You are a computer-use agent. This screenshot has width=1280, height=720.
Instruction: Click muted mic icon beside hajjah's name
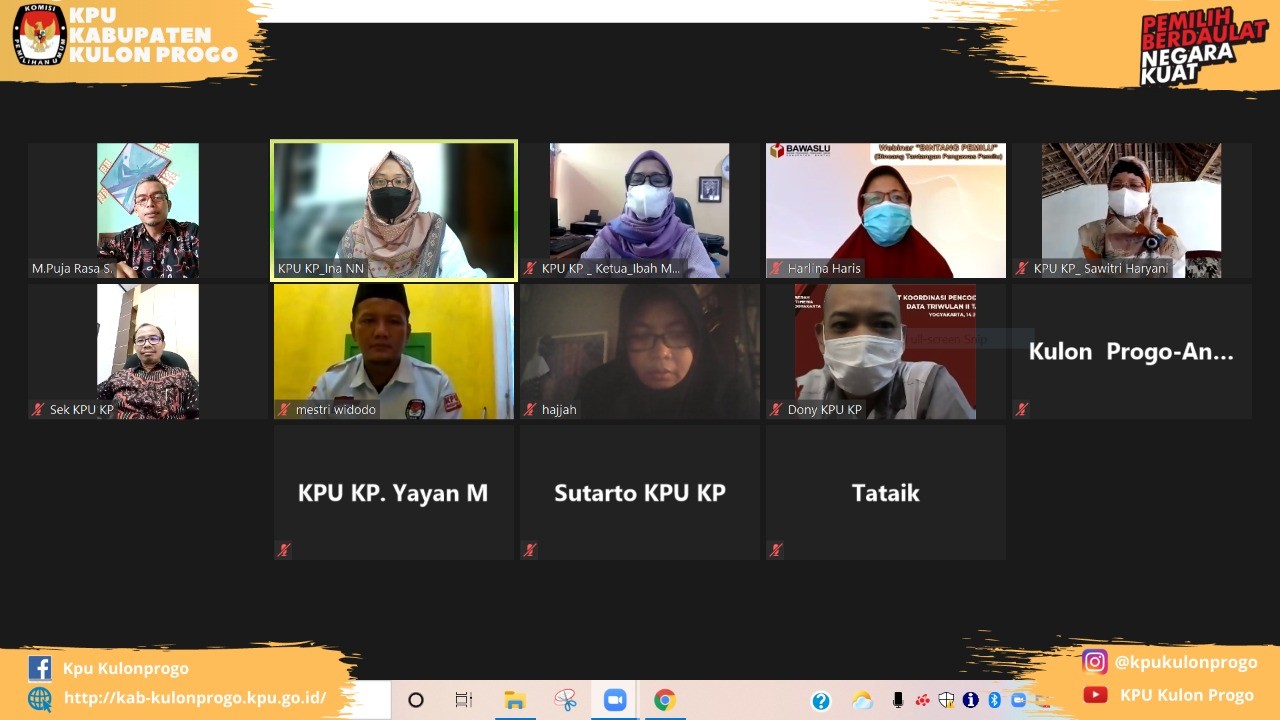coord(530,409)
